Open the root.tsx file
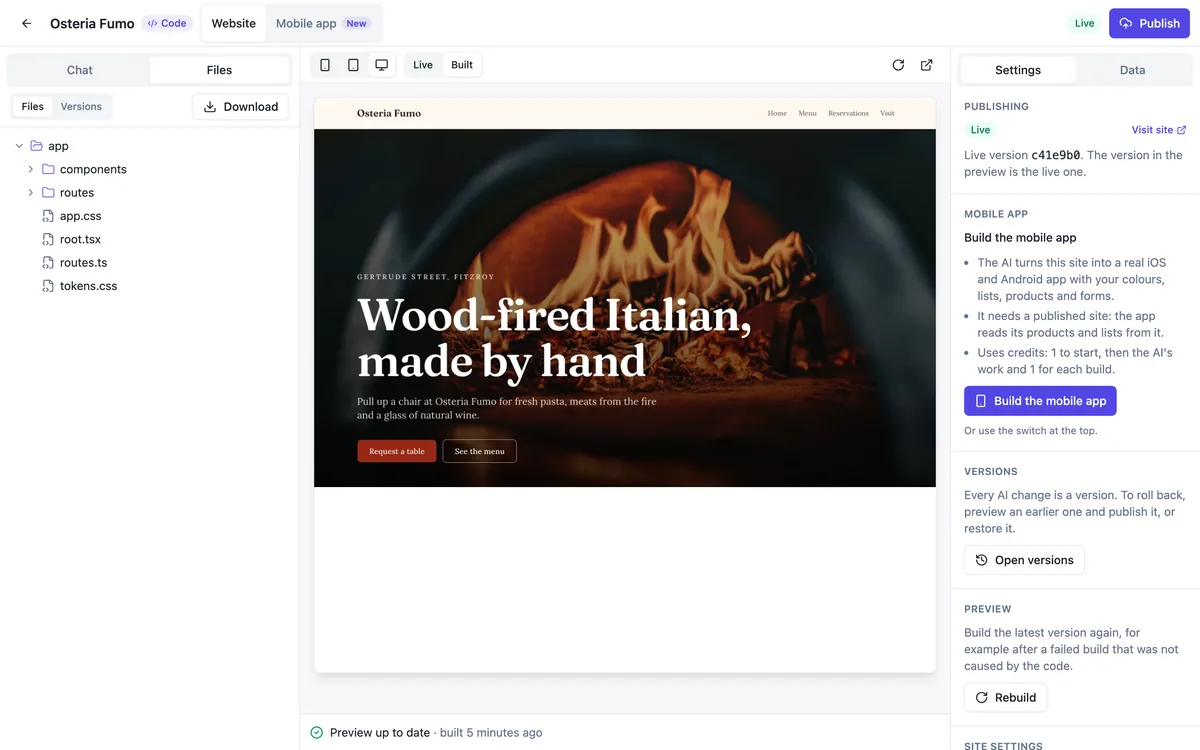1200x750 pixels. (x=80, y=239)
